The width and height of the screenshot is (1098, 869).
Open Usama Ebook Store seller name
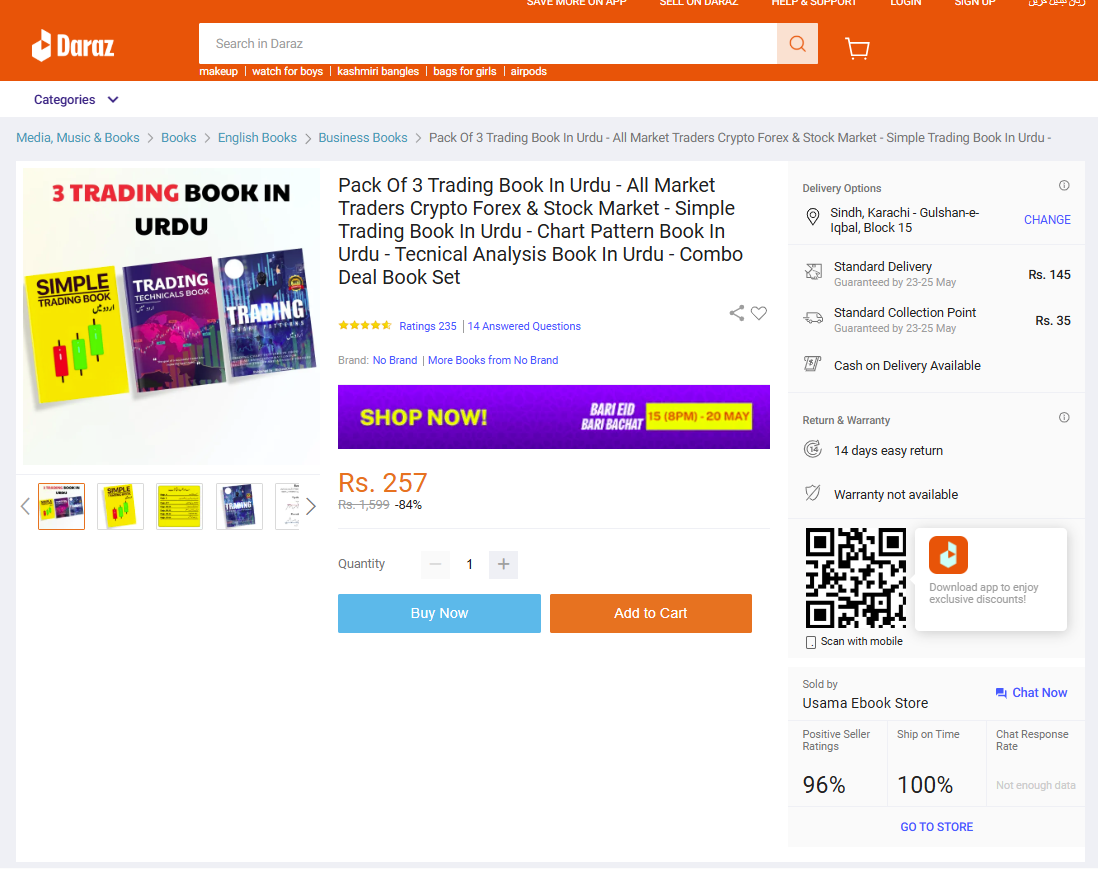pyautogui.click(x=865, y=703)
